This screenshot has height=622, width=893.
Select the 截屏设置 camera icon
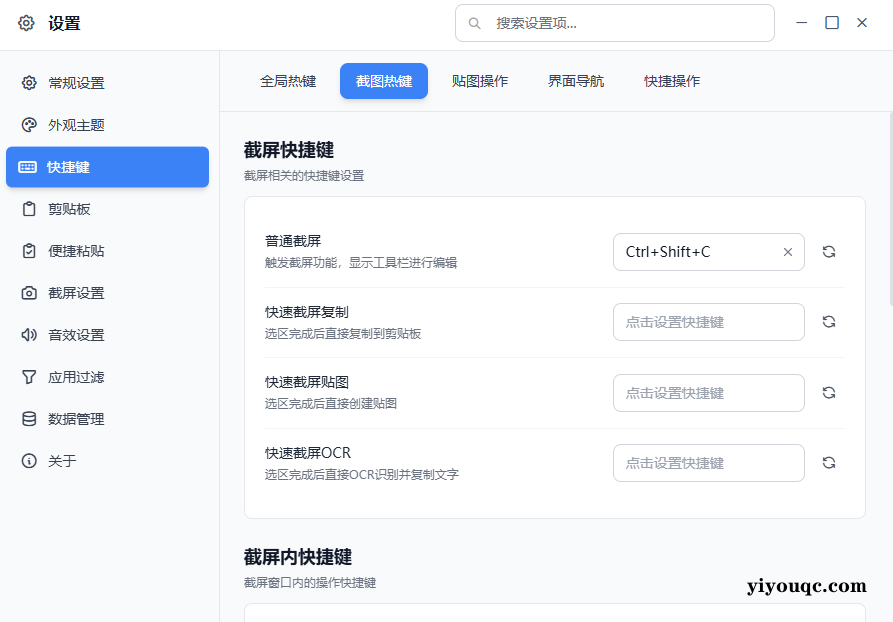tap(30, 293)
